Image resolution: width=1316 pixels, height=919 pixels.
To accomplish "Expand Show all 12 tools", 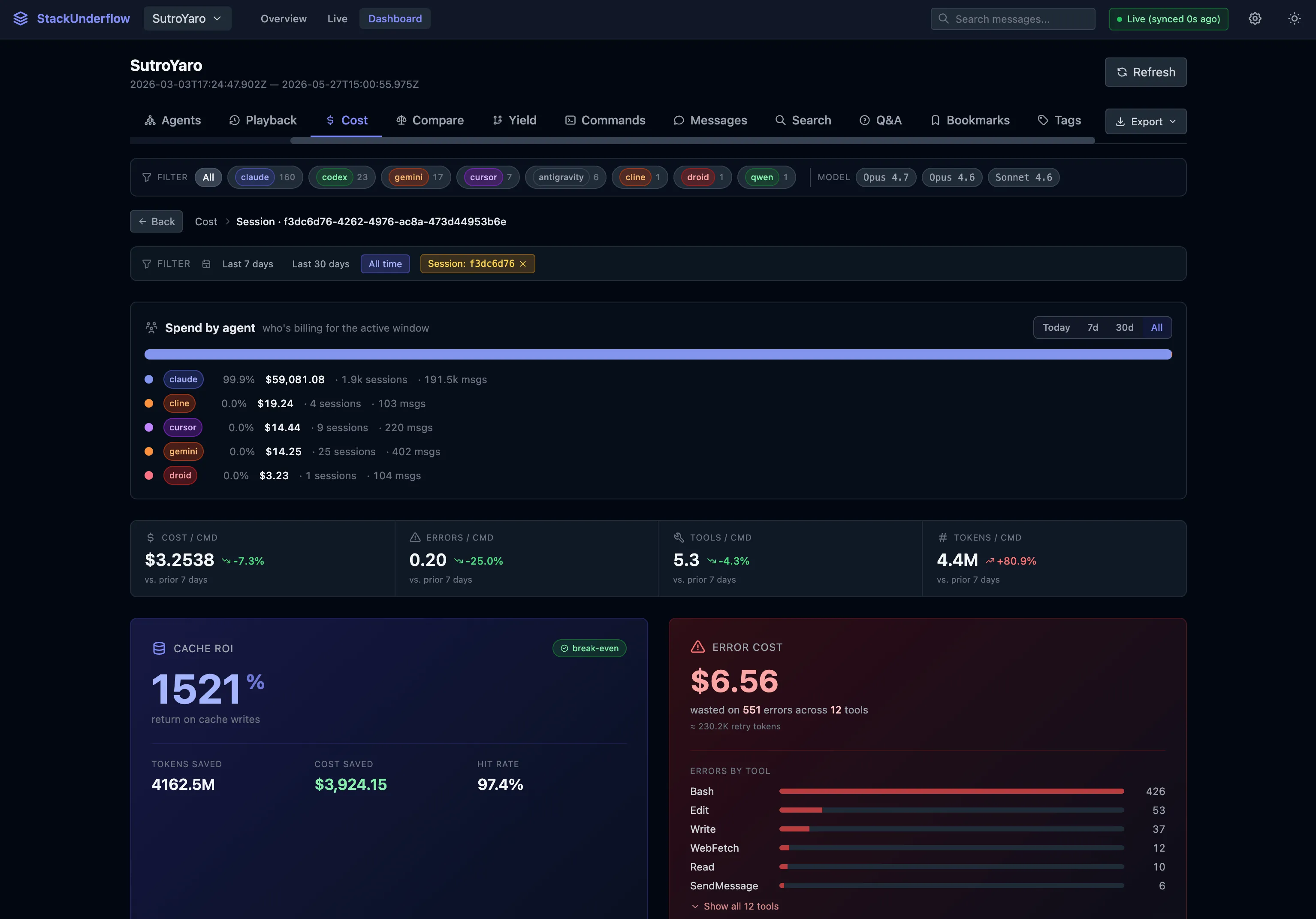I will 735,907.
